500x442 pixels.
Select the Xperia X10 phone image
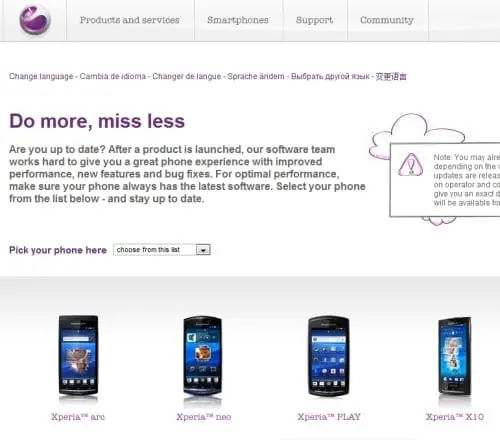point(454,356)
